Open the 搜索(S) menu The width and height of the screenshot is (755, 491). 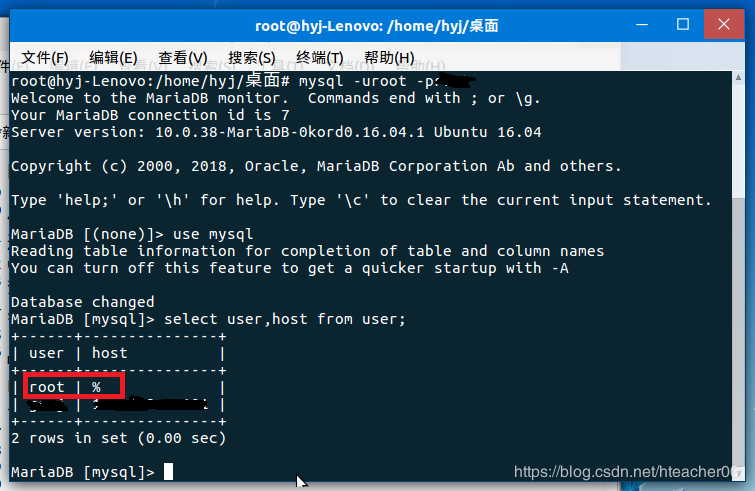[x=251, y=57]
